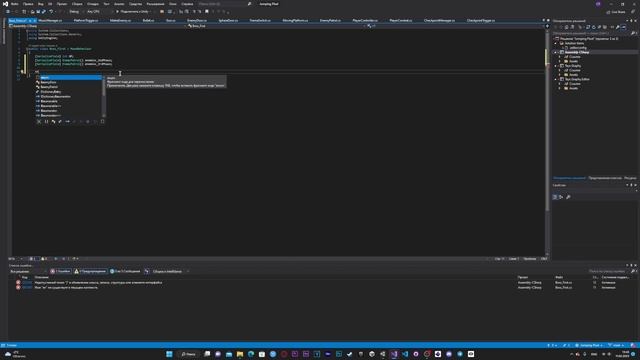Click the weather widget on taskbar
640x360 pixels.
(x=16, y=354)
